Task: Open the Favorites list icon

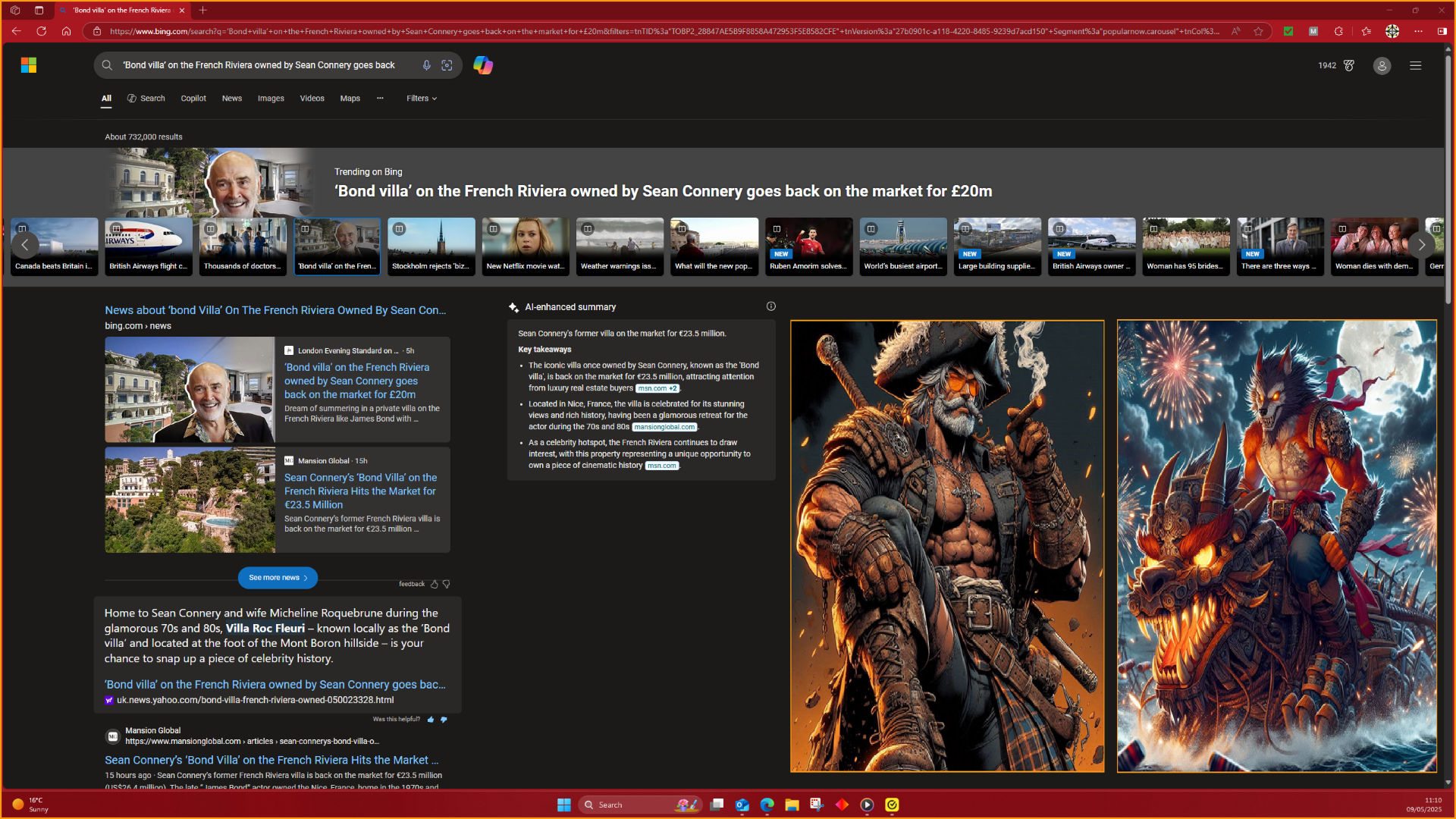Action: click(1366, 31)
